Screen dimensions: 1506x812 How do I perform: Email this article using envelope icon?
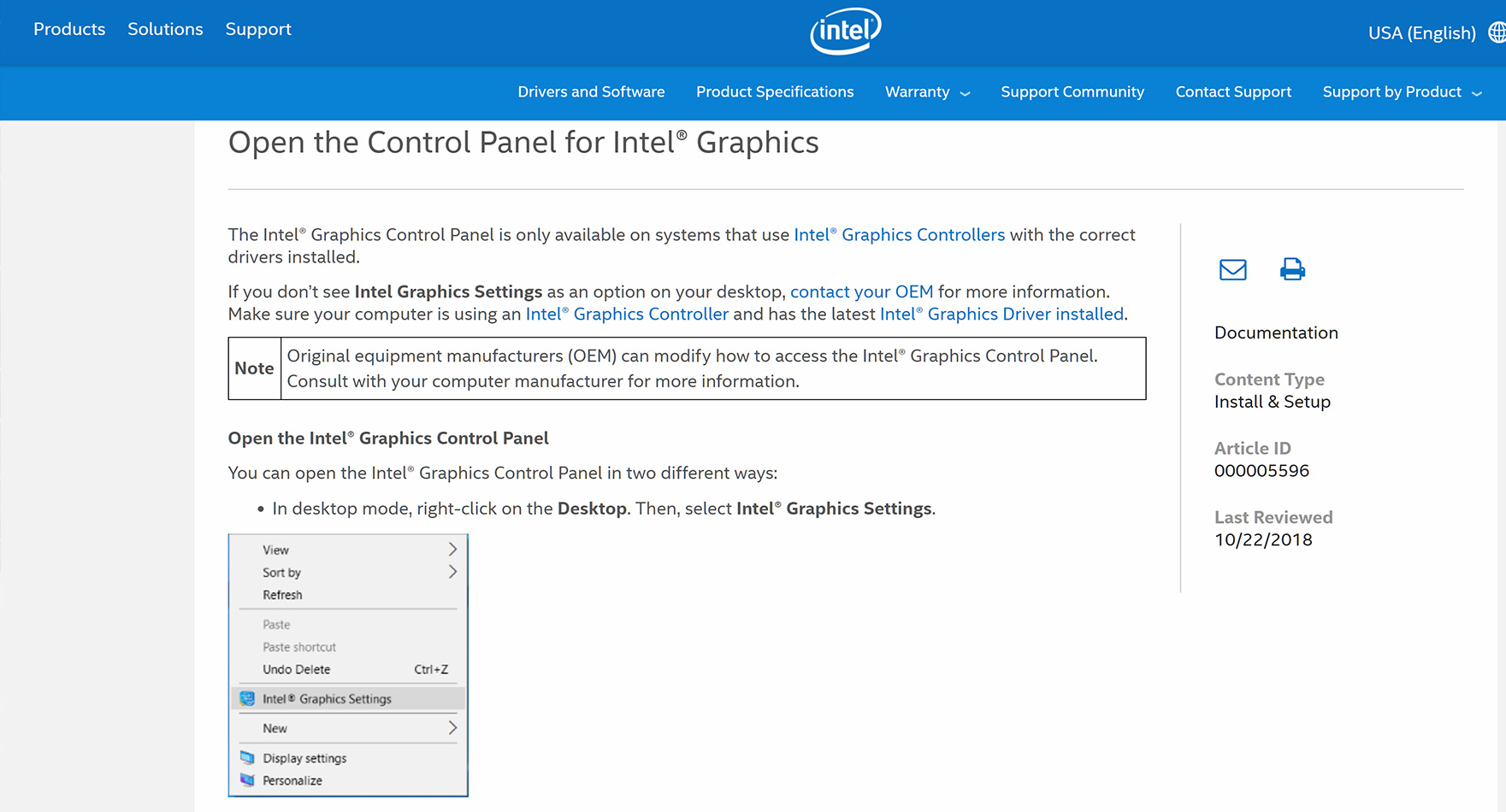coord(1232,270)
